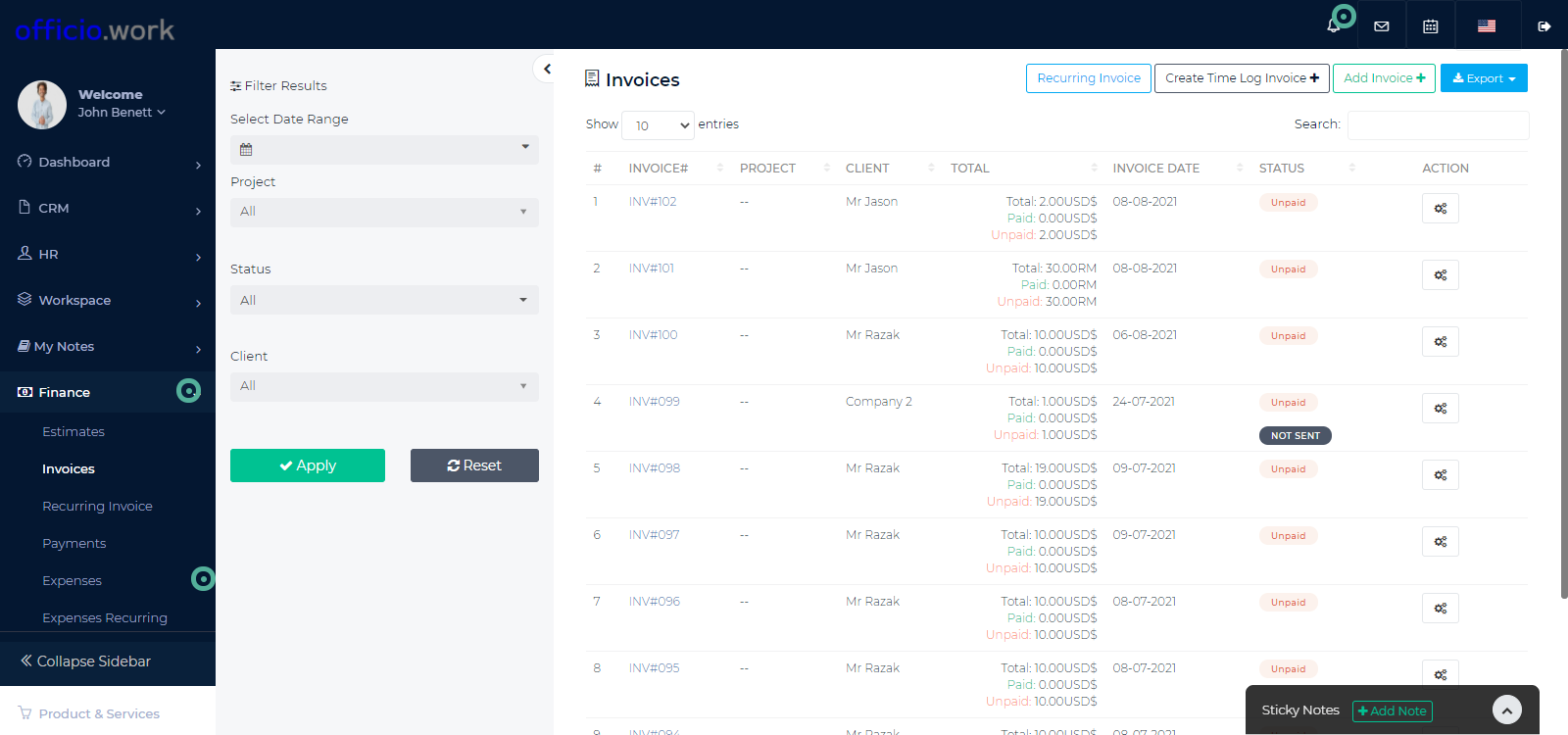The width and height of the screenshot is (1568, 735).
Task: Focus the invoice Search field
Action: click(x=1438, y=125)
